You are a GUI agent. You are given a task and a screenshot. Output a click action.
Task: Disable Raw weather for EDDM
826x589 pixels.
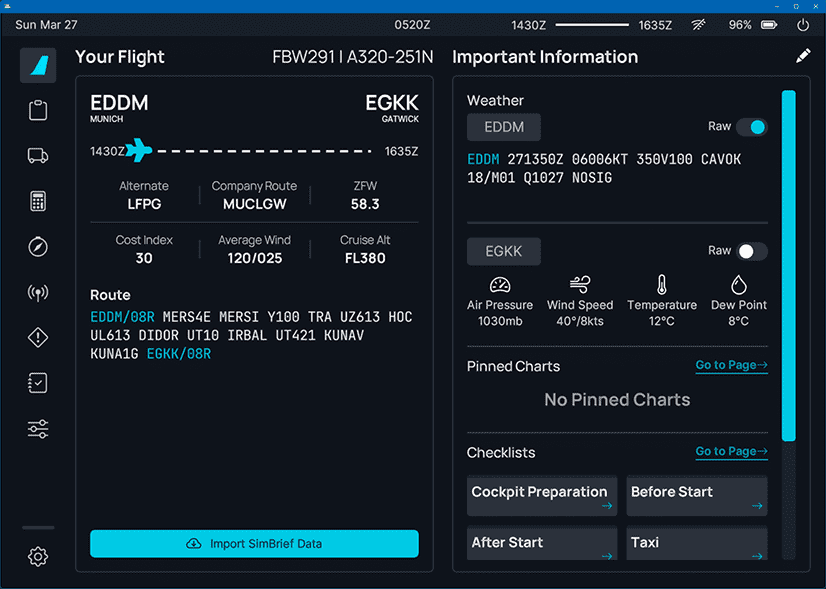[751, 127]
